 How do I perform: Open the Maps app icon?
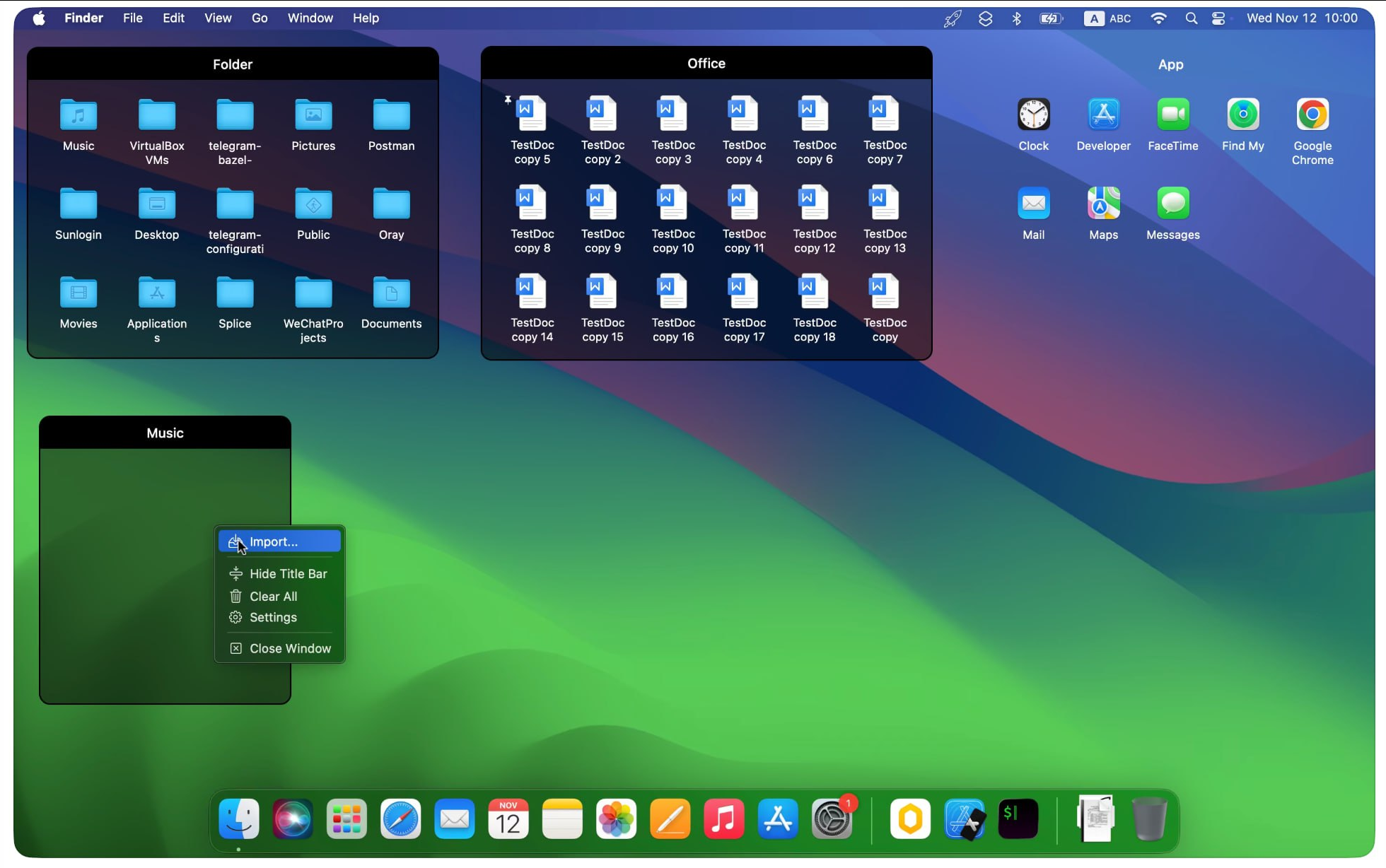pos(1103,204)
